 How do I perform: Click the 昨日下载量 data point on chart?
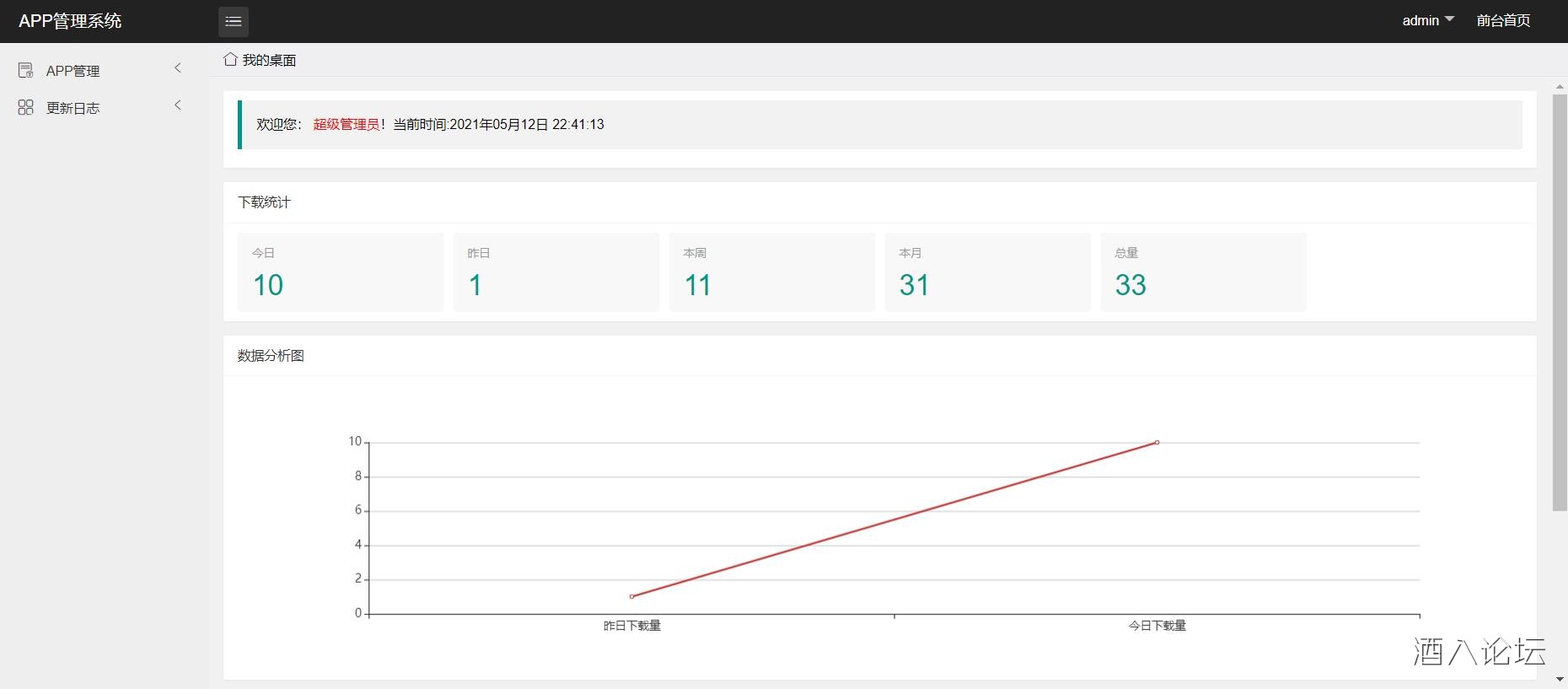[x=631, y=596]
